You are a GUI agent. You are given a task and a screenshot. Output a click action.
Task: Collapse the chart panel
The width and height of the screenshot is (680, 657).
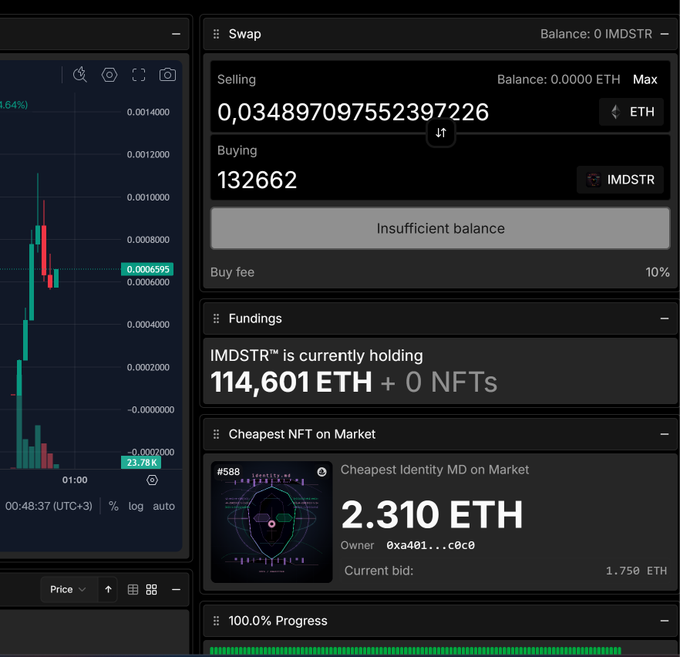point(176,34)
